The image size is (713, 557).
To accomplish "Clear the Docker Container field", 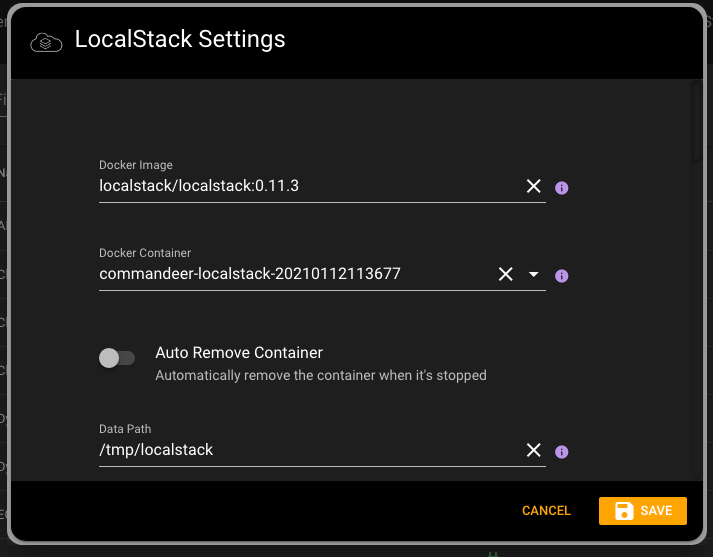I will [x=506, y=274].
